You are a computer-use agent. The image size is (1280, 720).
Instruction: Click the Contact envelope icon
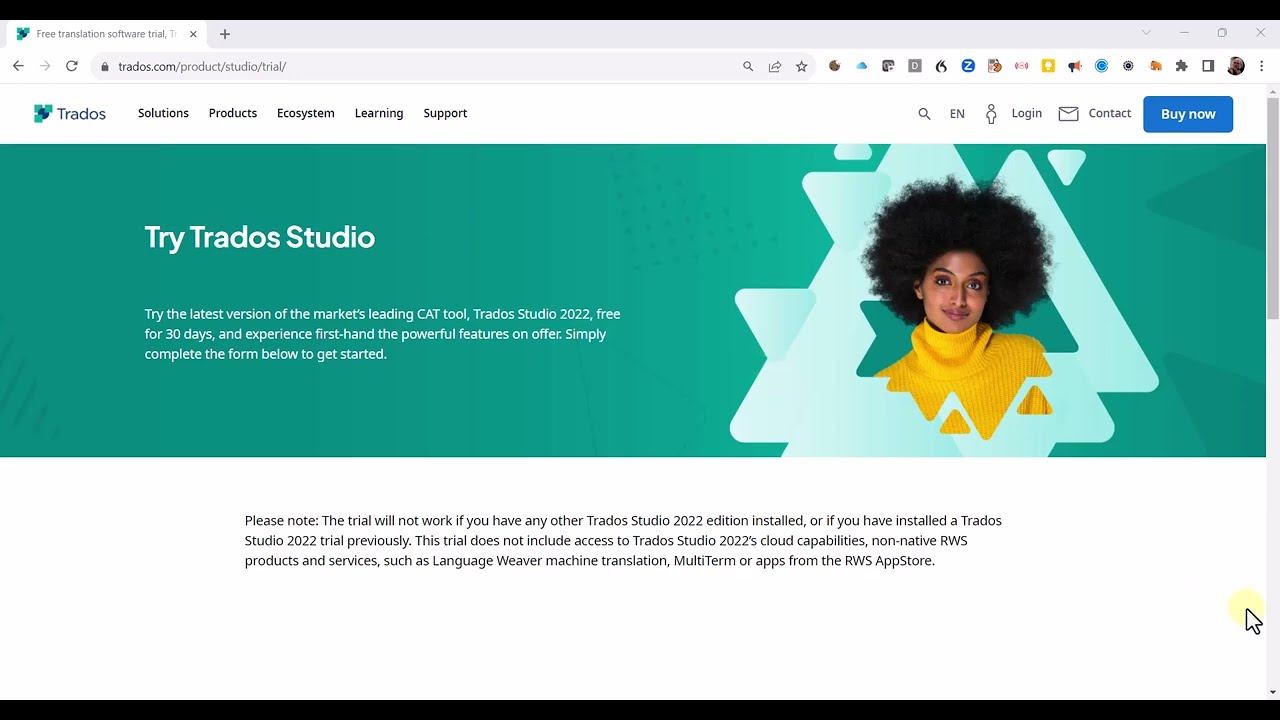click(1068, 114)
